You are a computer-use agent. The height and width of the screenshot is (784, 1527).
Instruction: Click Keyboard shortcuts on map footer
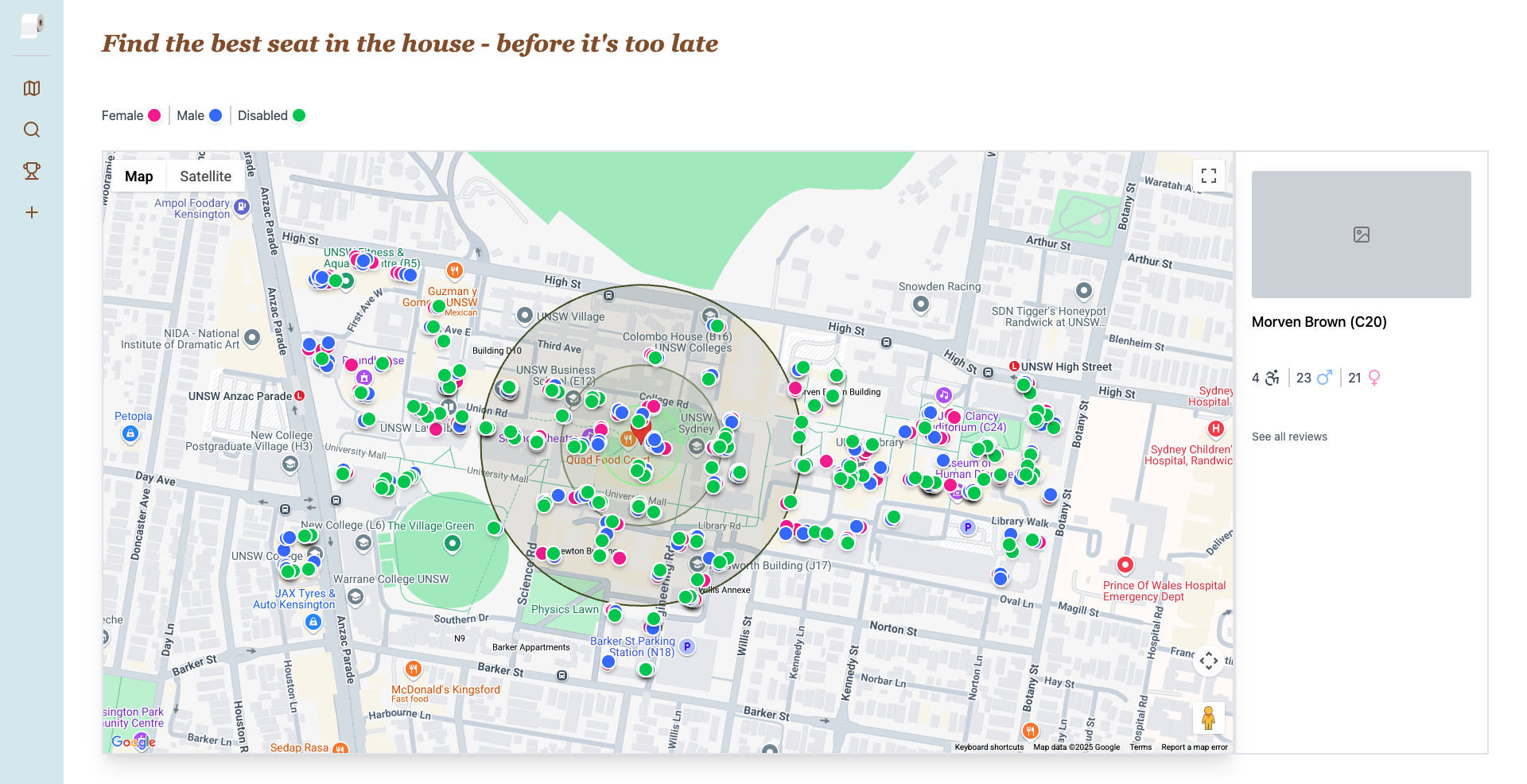(x=989, y=747)
